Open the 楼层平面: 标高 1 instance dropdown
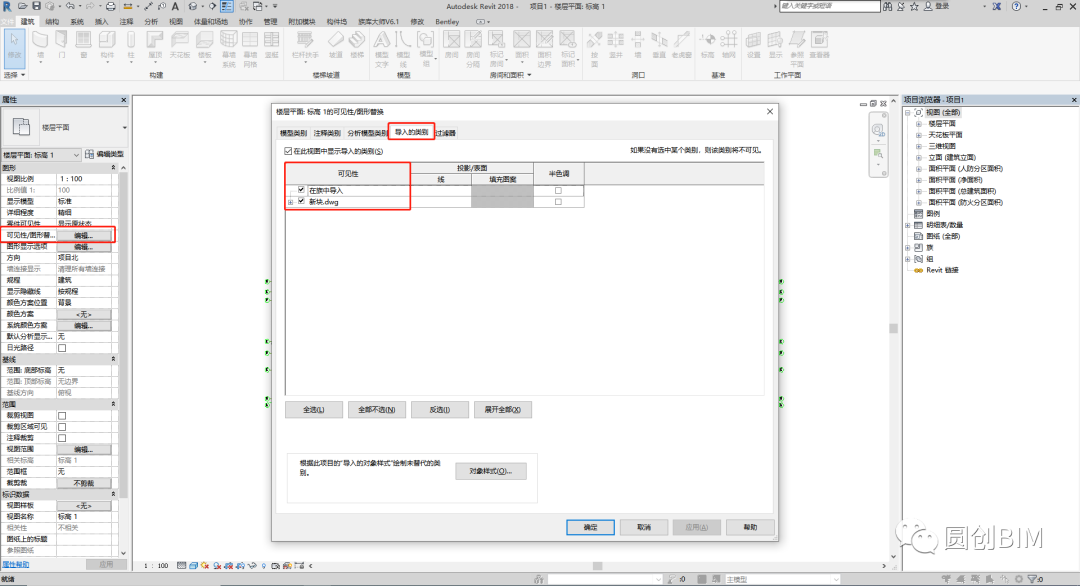This screenshot has width=1080, height=586. coord(41,155)
